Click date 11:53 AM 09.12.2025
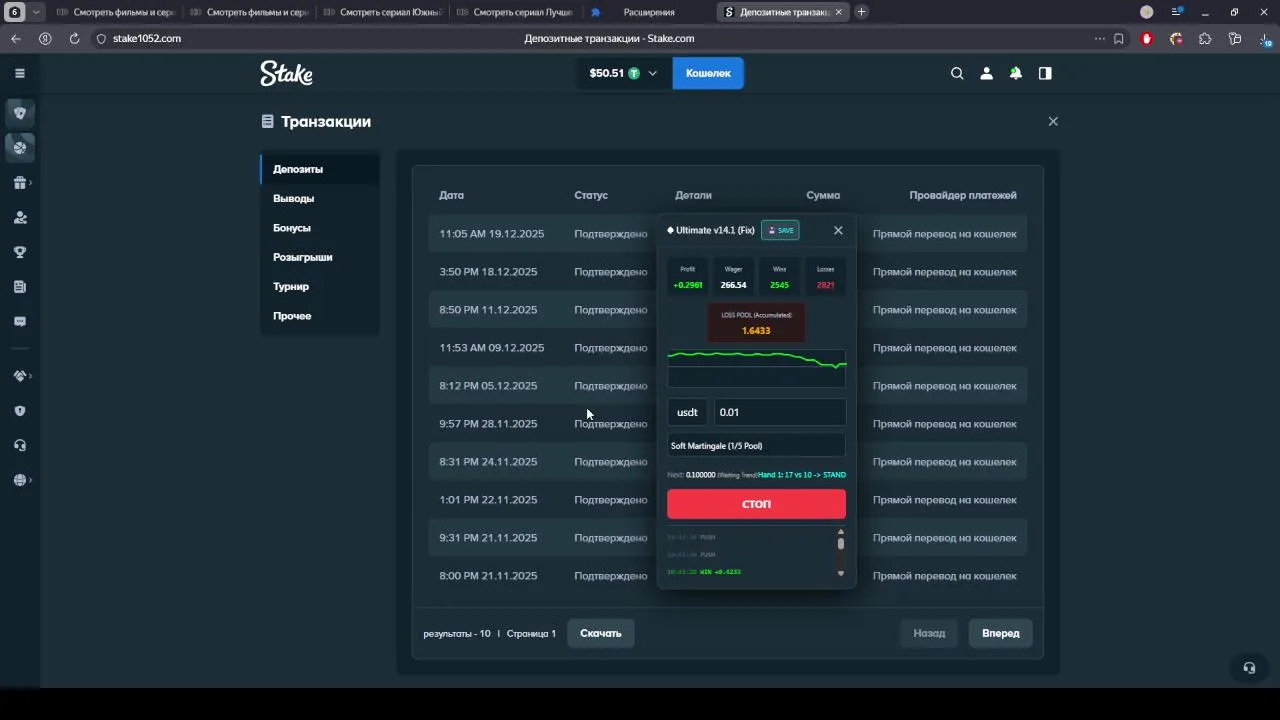The image size is (1280, 720). click(x=492, y=348)
